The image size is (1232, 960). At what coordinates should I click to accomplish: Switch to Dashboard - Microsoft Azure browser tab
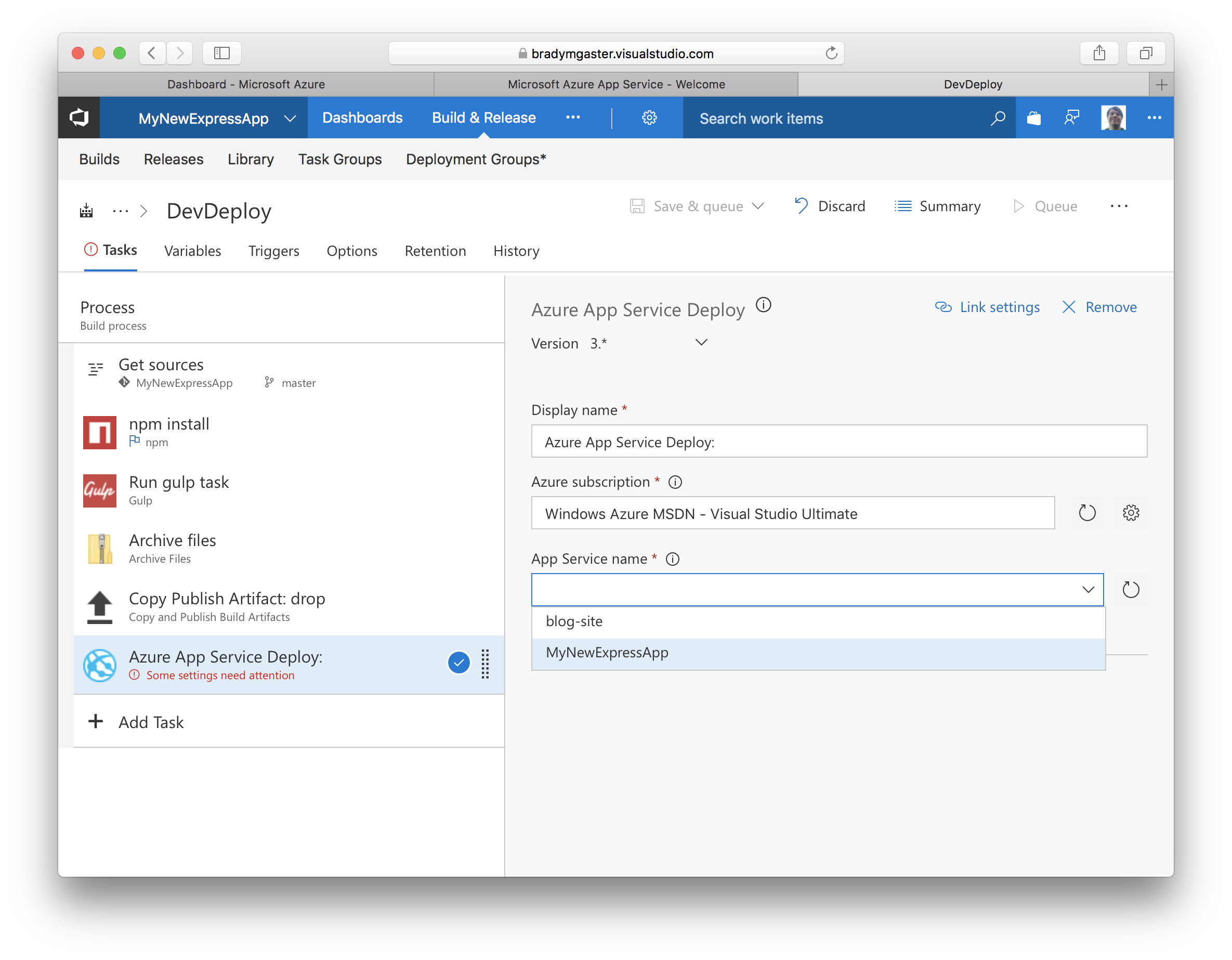[x=246, y=85]
